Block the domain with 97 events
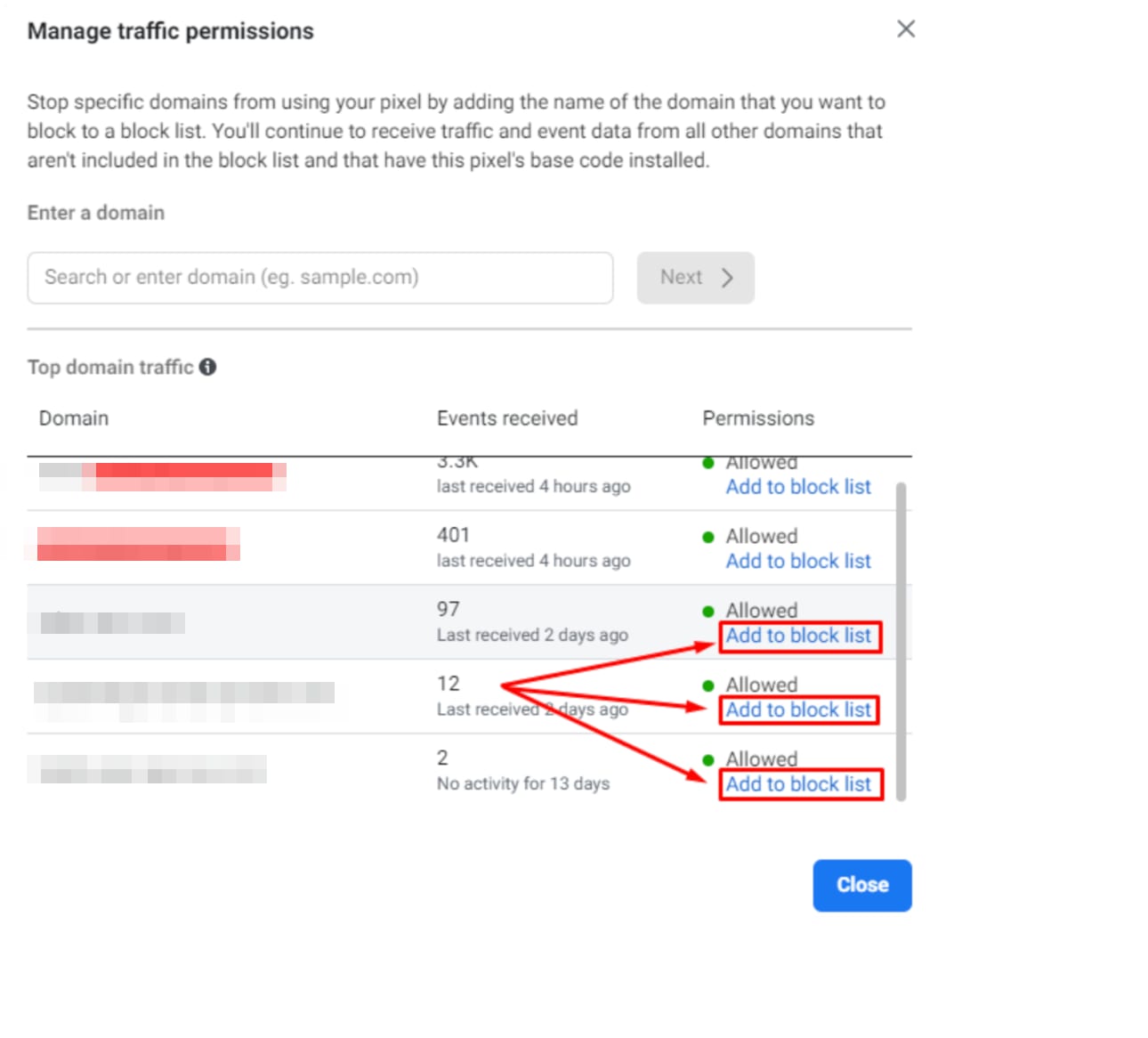Screen dimensions: 1148x1038 click(x=798, y=636)
